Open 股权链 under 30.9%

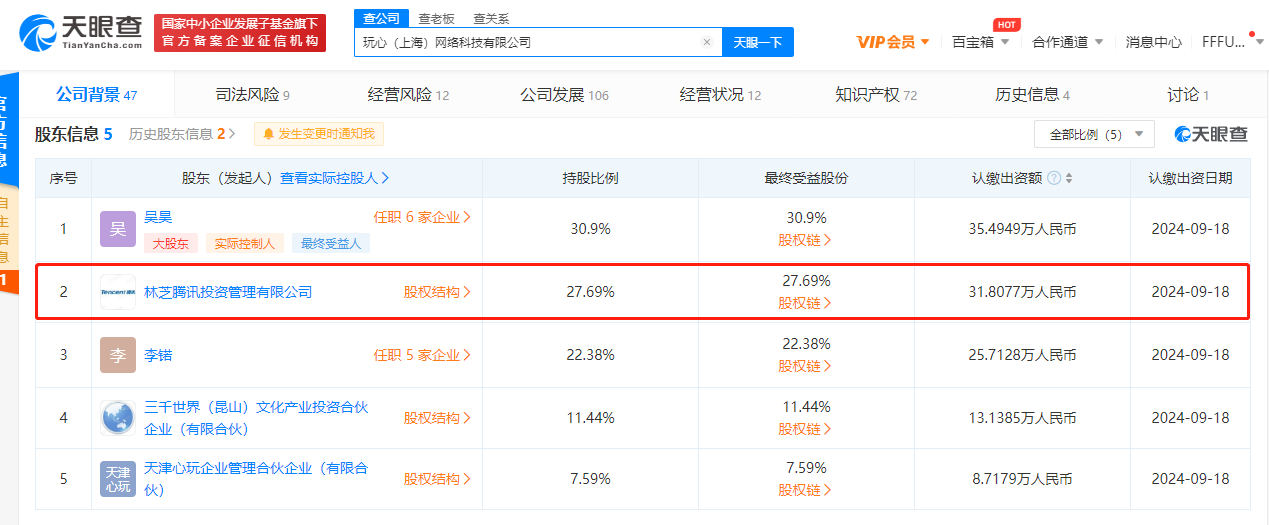805,240
